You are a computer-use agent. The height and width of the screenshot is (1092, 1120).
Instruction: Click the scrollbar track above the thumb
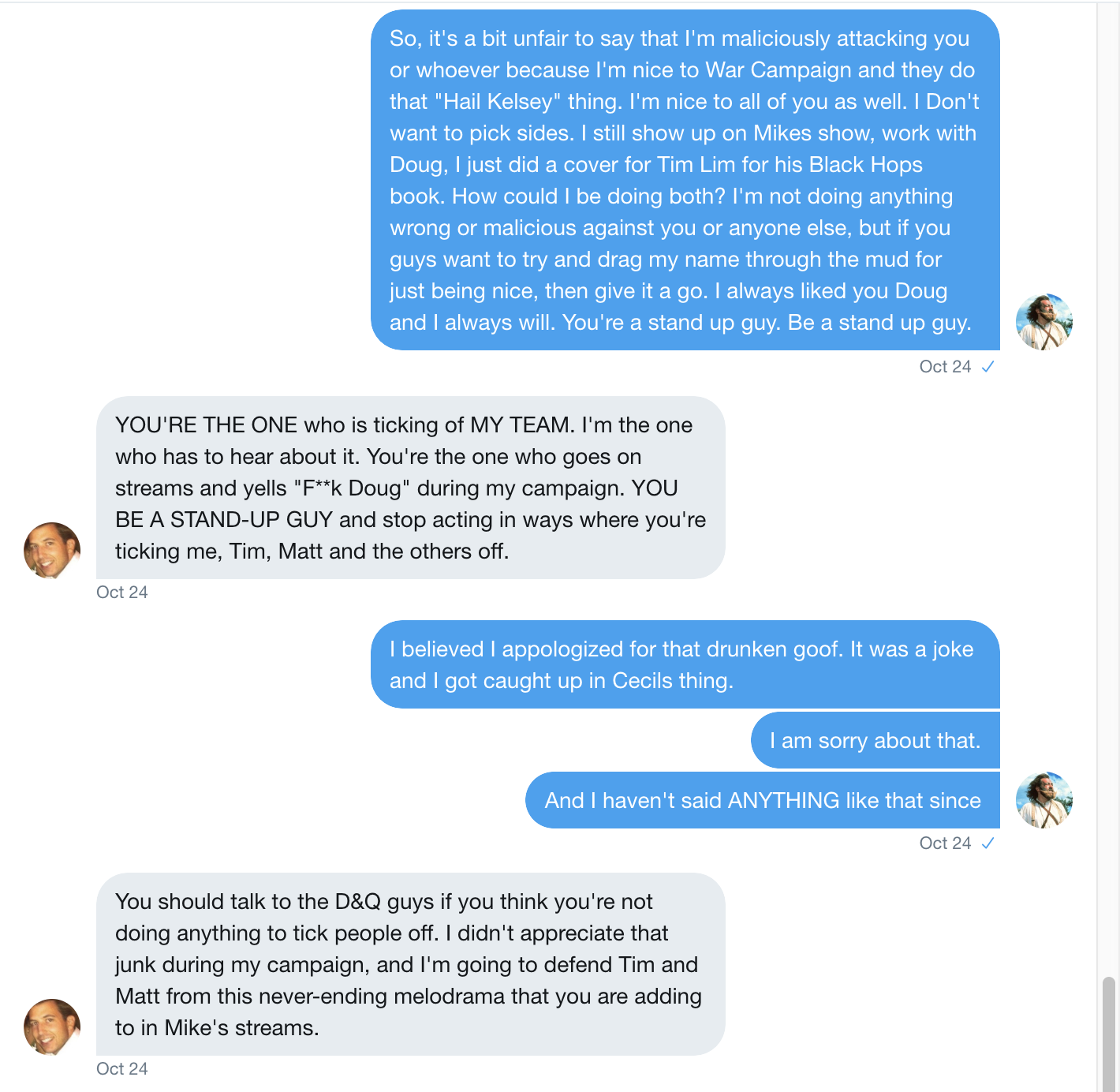coord(1108,489)
